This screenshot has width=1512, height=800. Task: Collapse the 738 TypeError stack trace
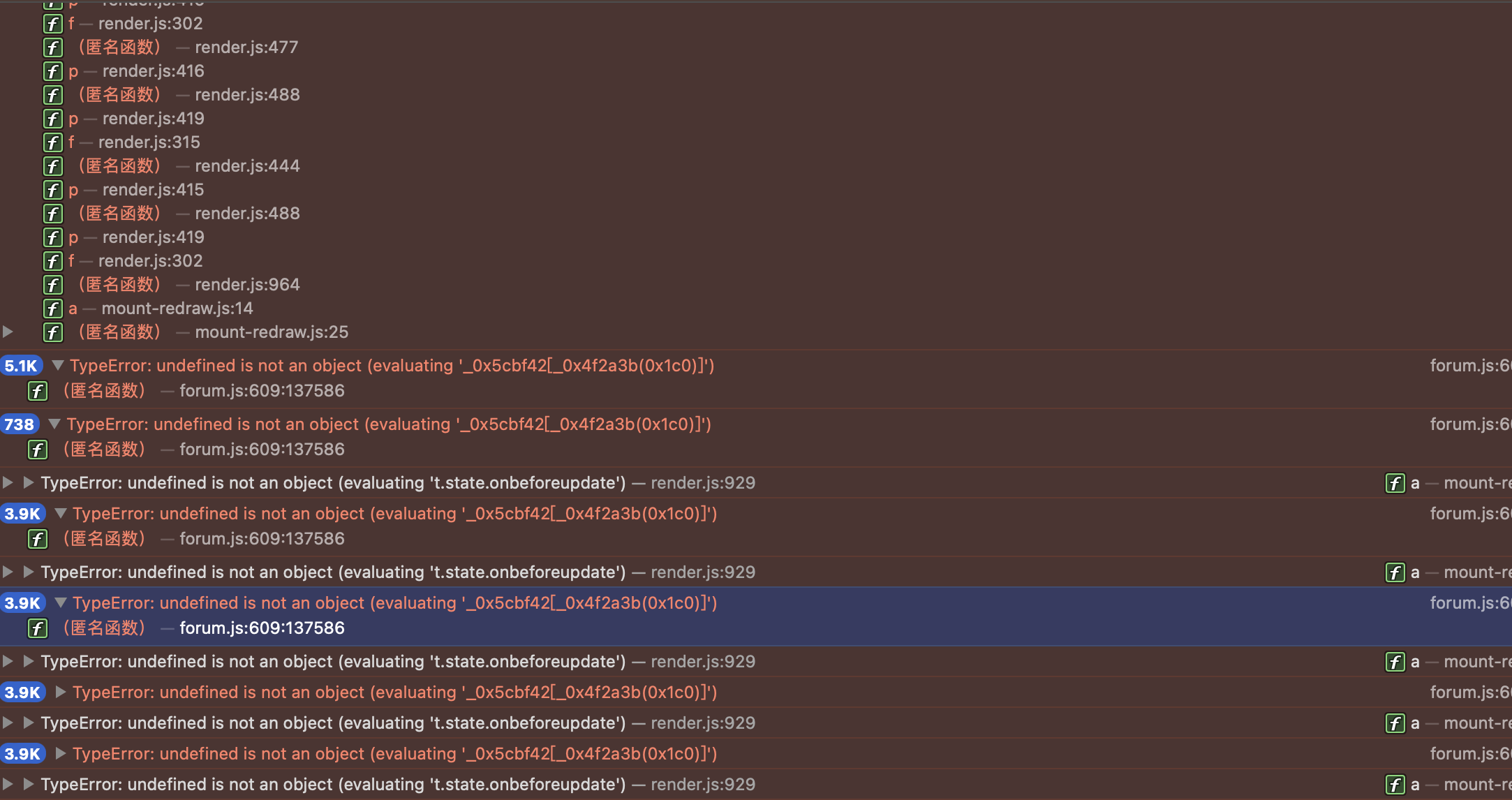(x=54, y=424)
